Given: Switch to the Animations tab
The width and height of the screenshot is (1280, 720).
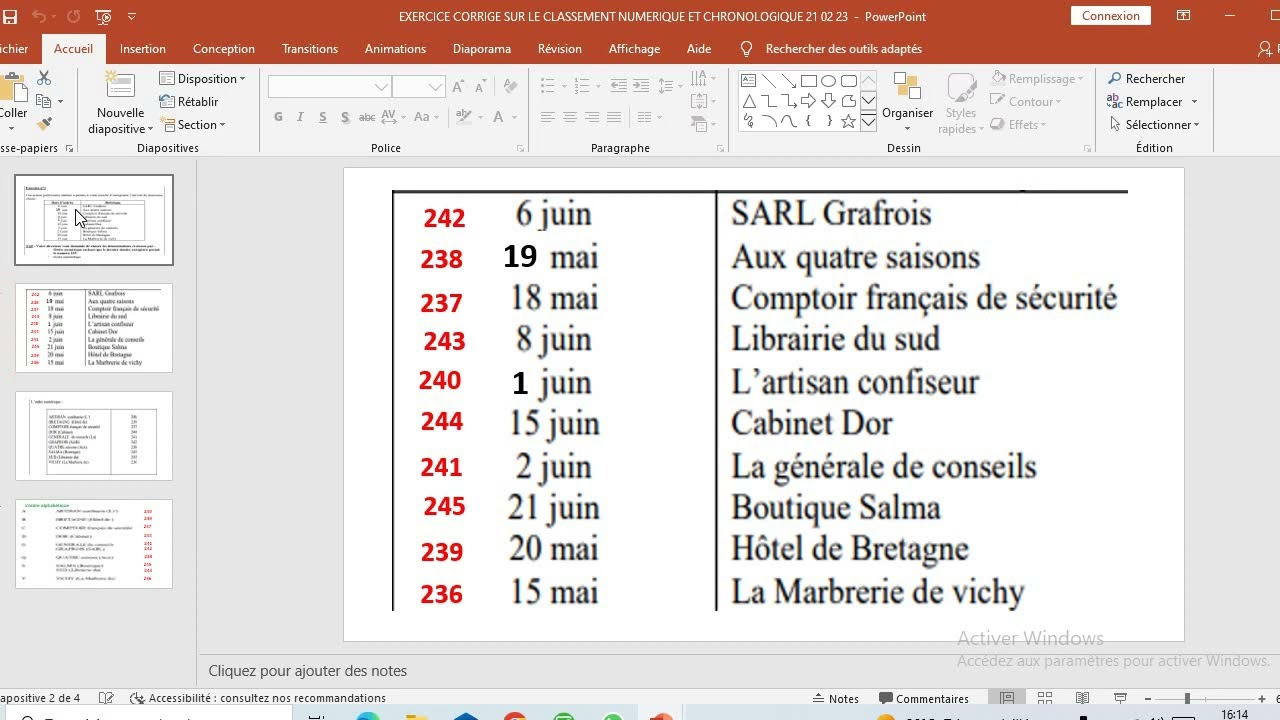Looking at the screenshot, I should tap(395, 48).
